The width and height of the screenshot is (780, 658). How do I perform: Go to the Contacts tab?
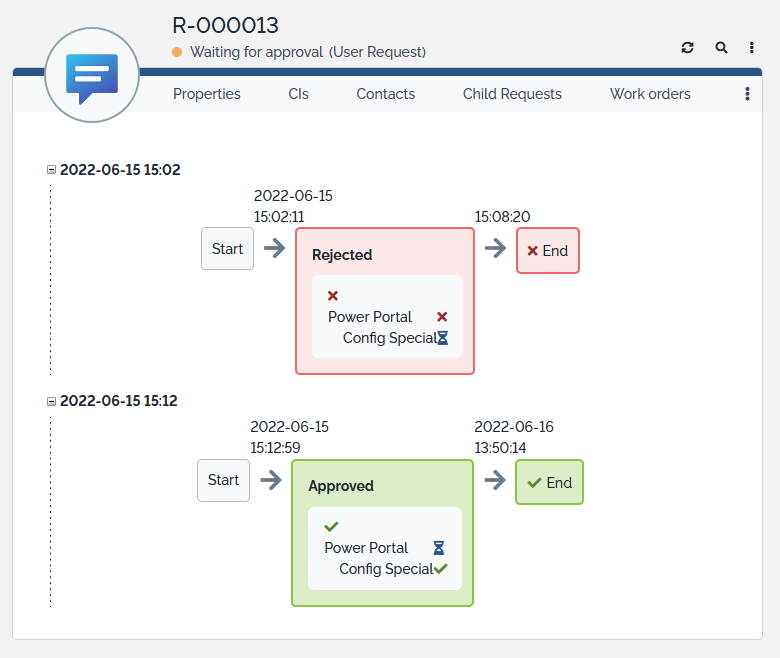(385, 94)
